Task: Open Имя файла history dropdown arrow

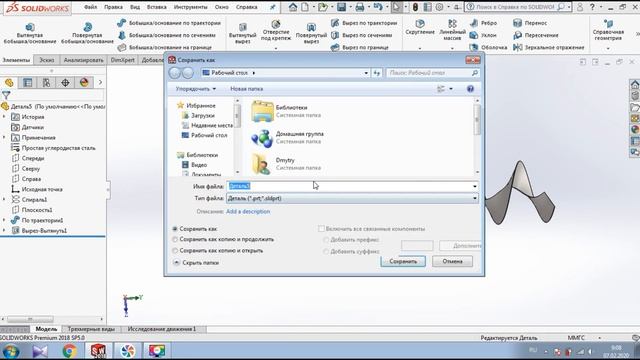Action: (x=475, y=187)
